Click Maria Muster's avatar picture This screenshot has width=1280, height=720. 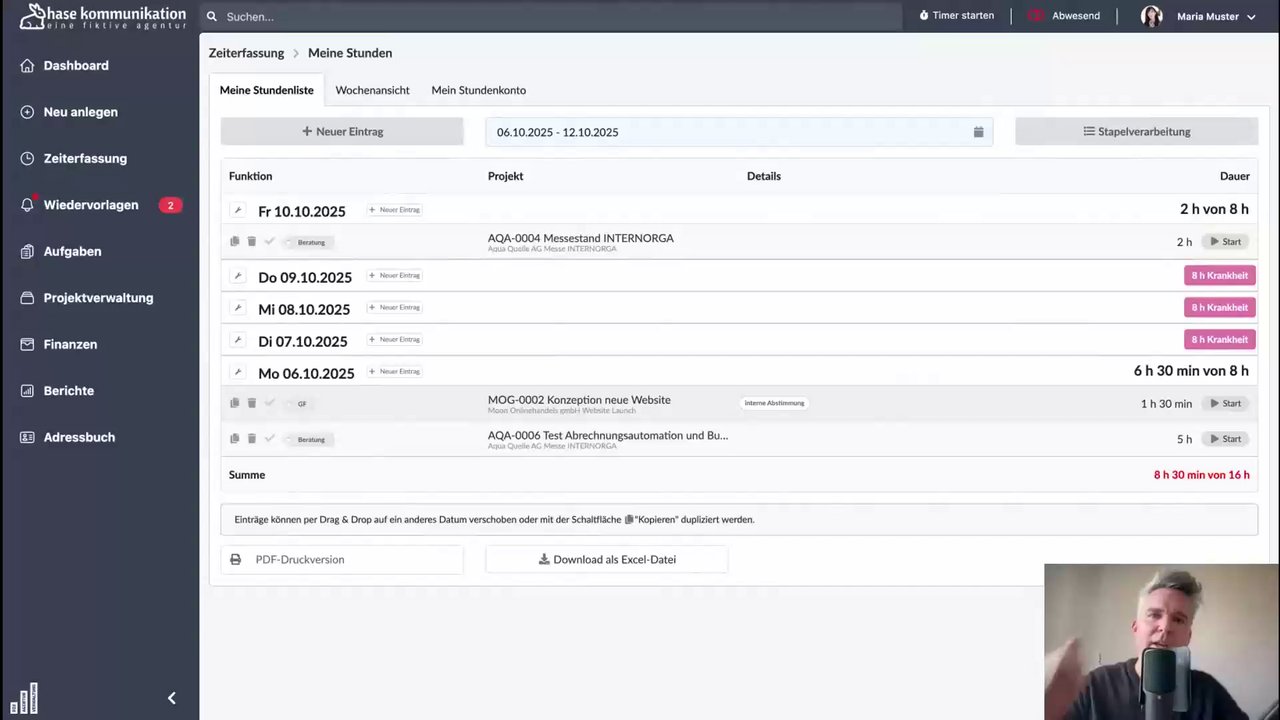(x=1152, y=16)
